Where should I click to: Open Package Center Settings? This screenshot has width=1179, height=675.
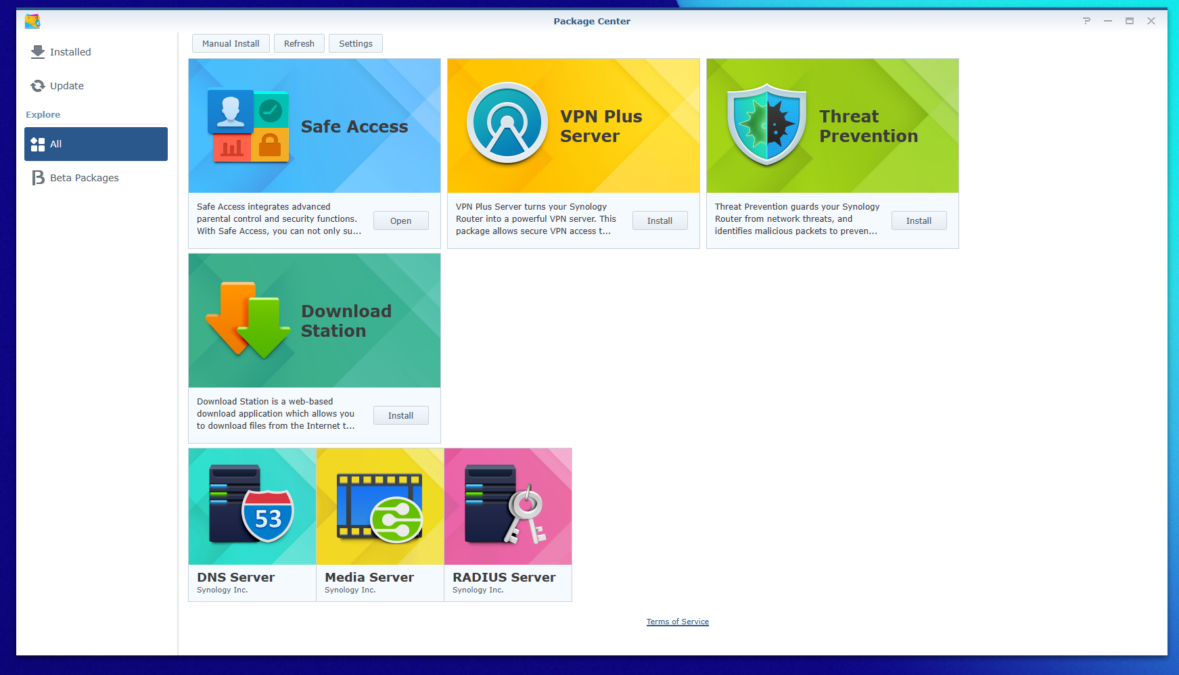point(356,44)
